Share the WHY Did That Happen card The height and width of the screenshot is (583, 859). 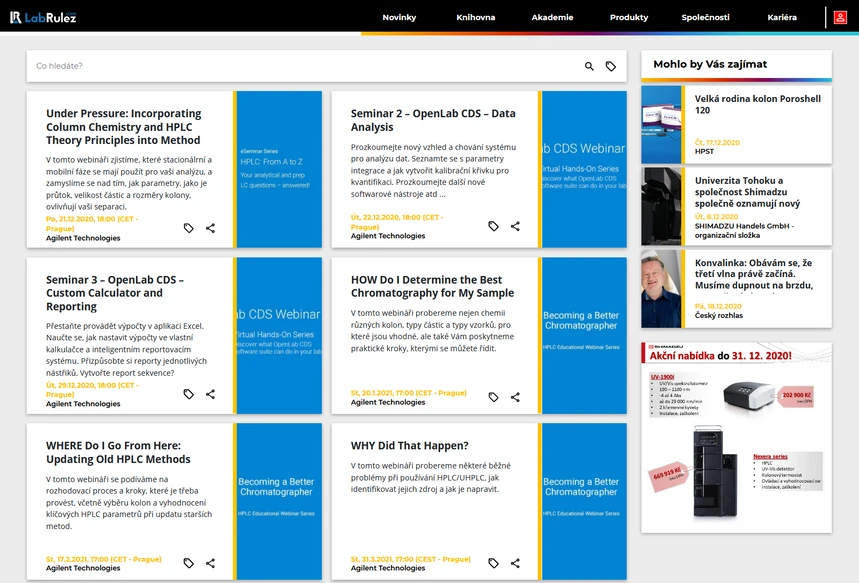click(x=515, y=563)
